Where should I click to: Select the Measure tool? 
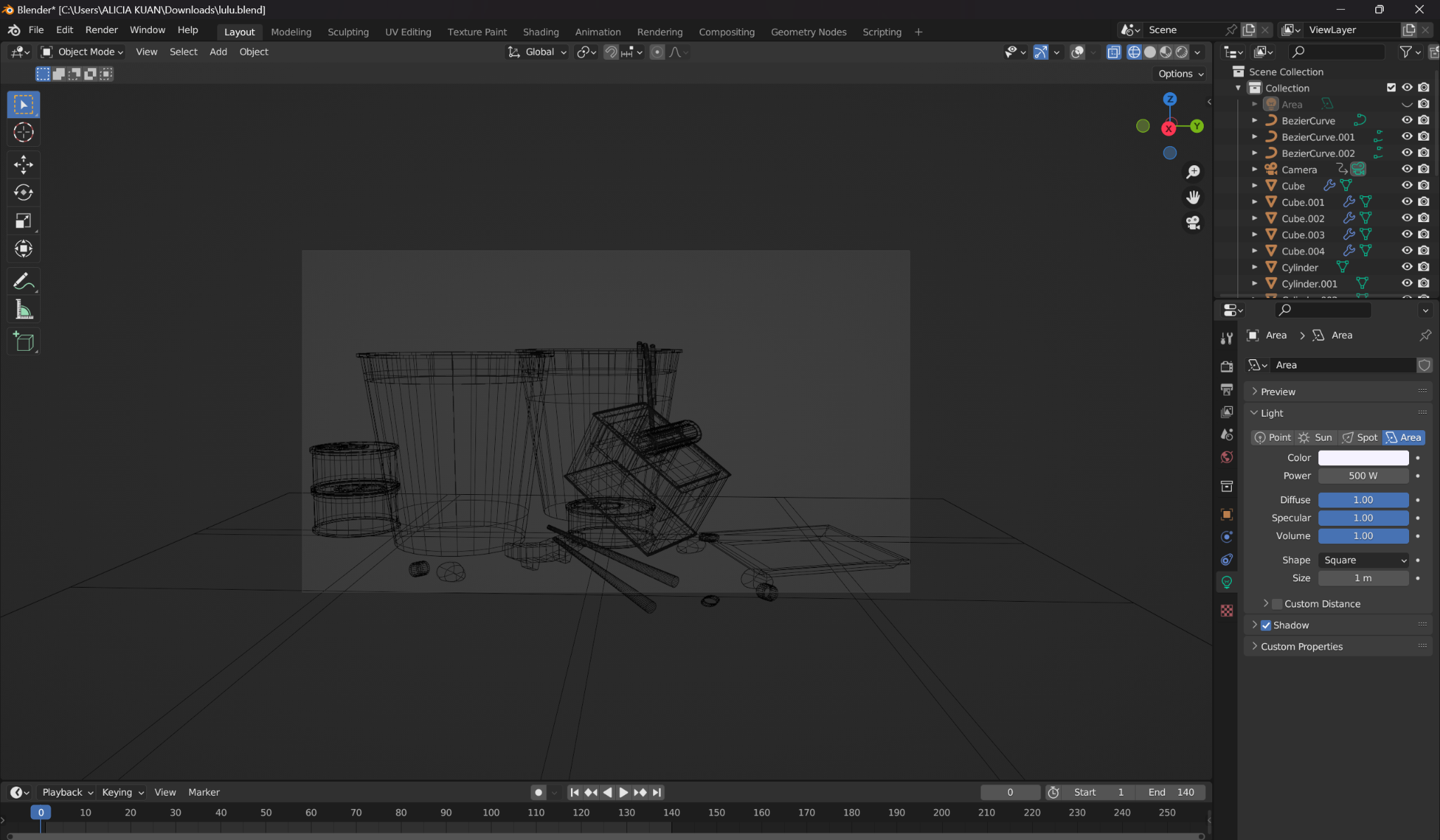pyautogui.click(x=23, y=309)
